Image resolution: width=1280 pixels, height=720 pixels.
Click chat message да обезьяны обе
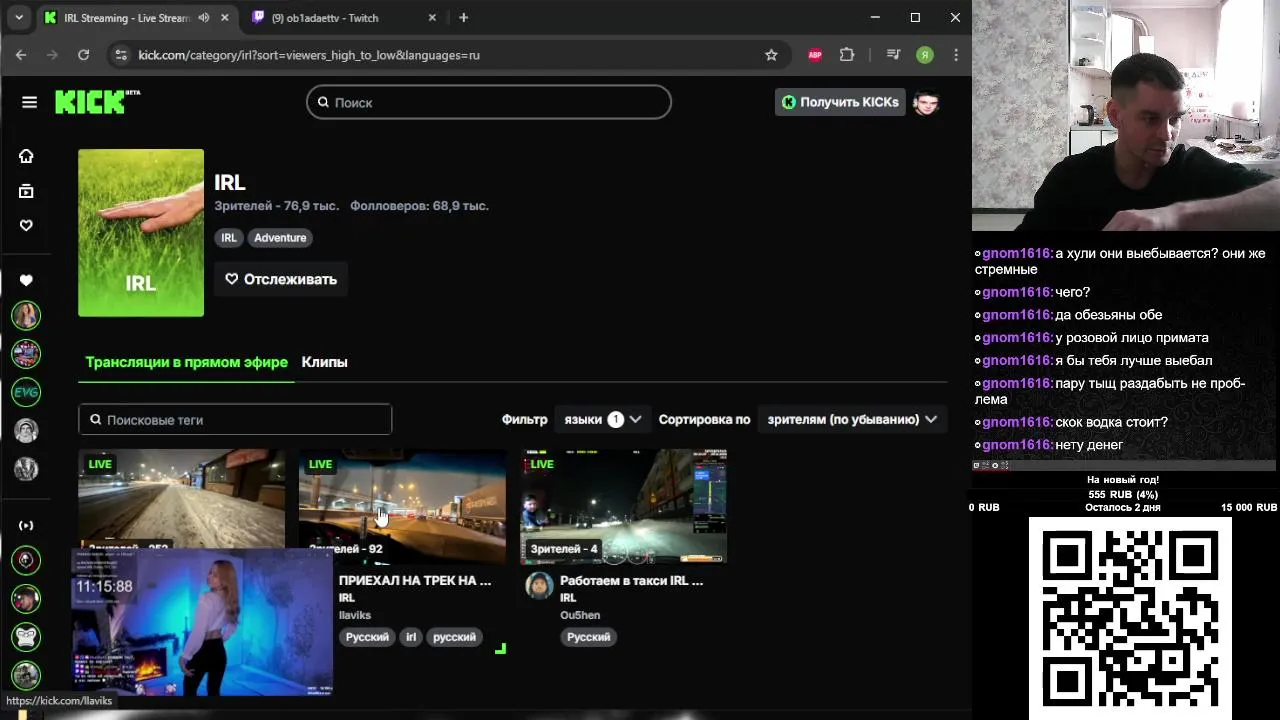pyautogui.click(x=1108, y=315)
